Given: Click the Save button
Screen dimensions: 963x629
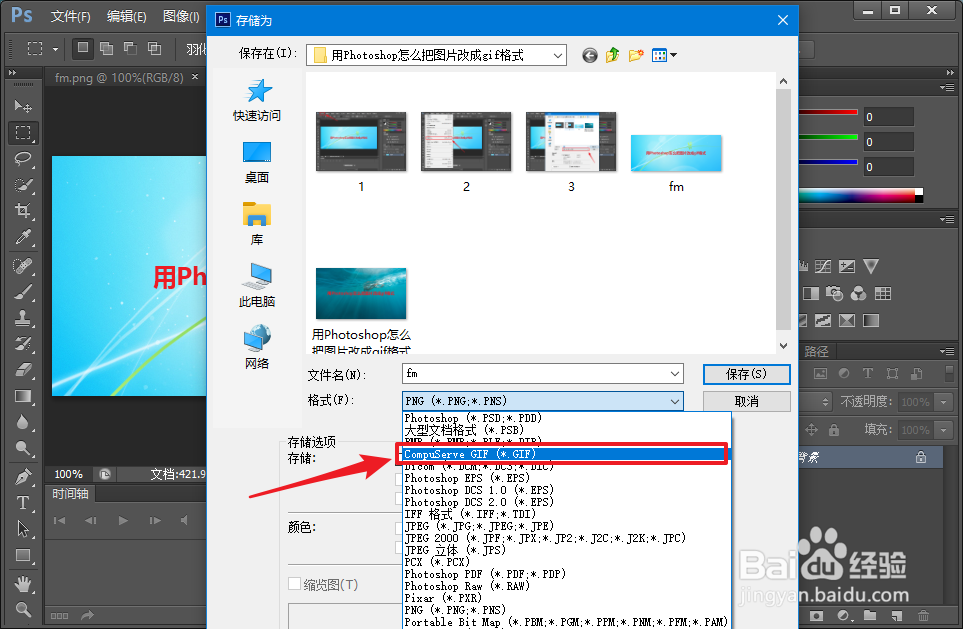Looking at the screenshot, I should [x=746, y=374].
